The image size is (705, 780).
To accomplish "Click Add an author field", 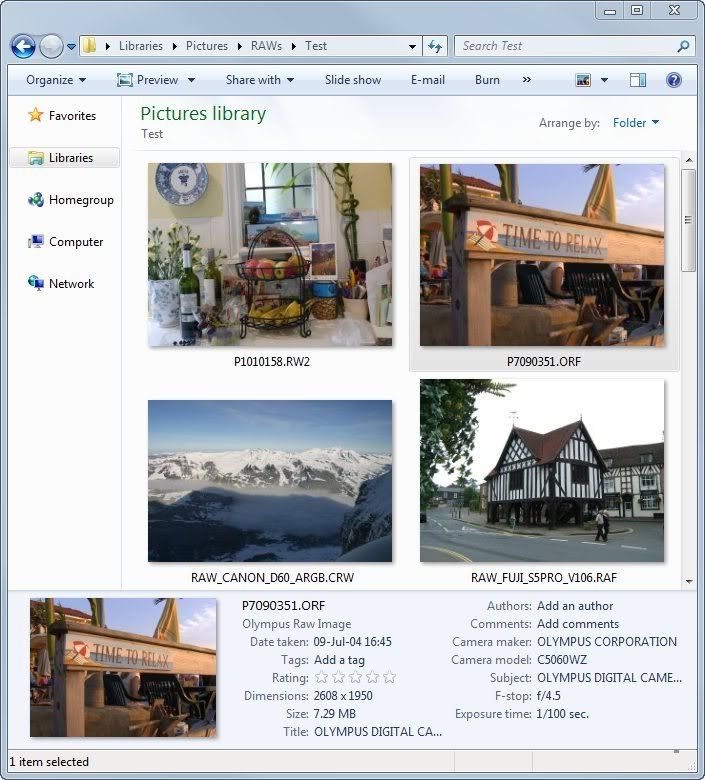I will coord(575,606).
